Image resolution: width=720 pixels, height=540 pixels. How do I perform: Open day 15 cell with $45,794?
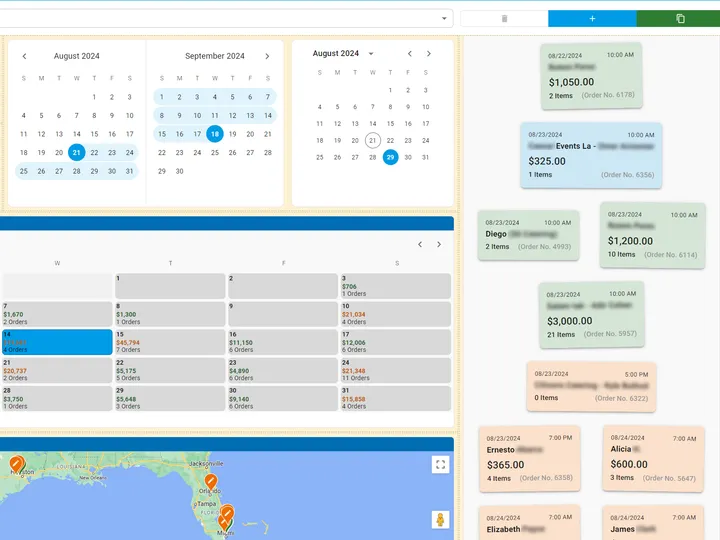tap(170, 342)
